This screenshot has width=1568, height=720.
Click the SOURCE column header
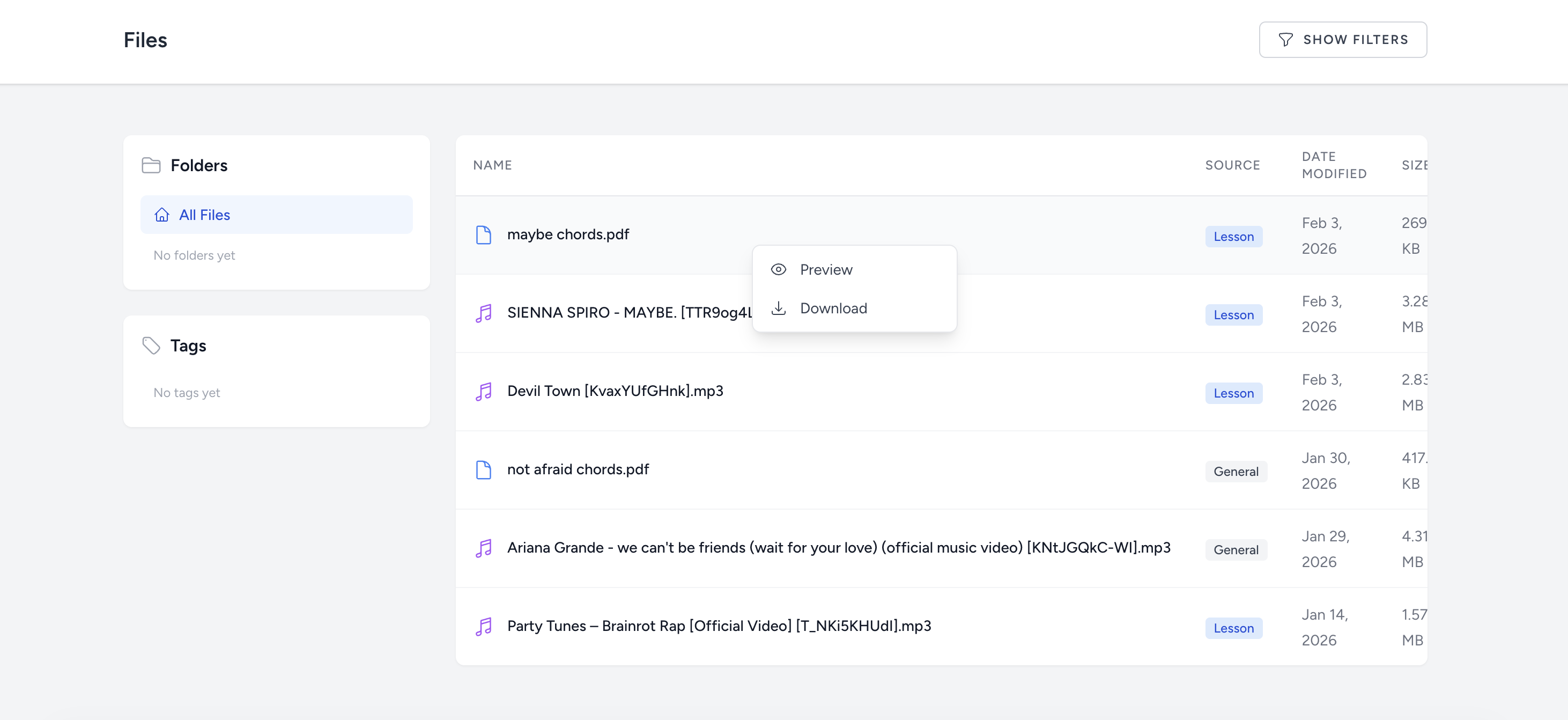coord(1233,165)
